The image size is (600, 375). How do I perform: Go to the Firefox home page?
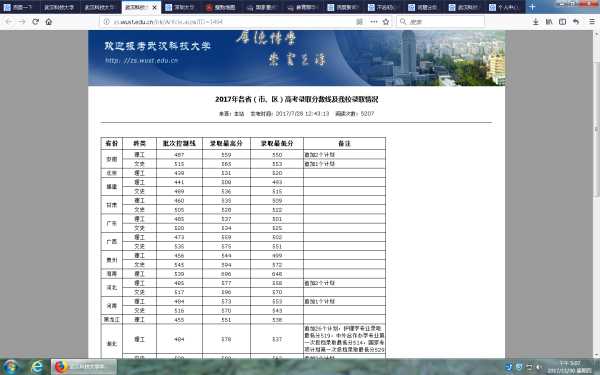click(49, 22)
